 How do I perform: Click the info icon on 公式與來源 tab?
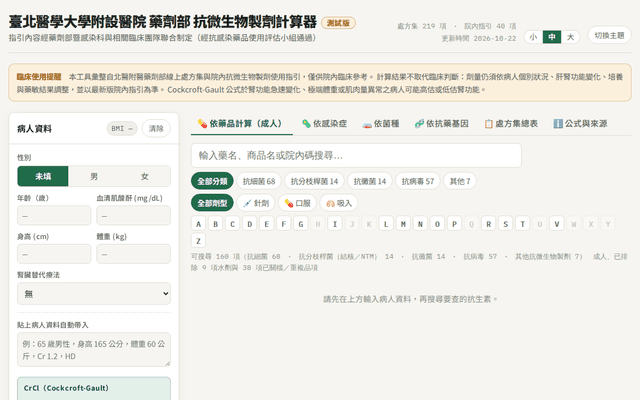click(x=558, y=124)
